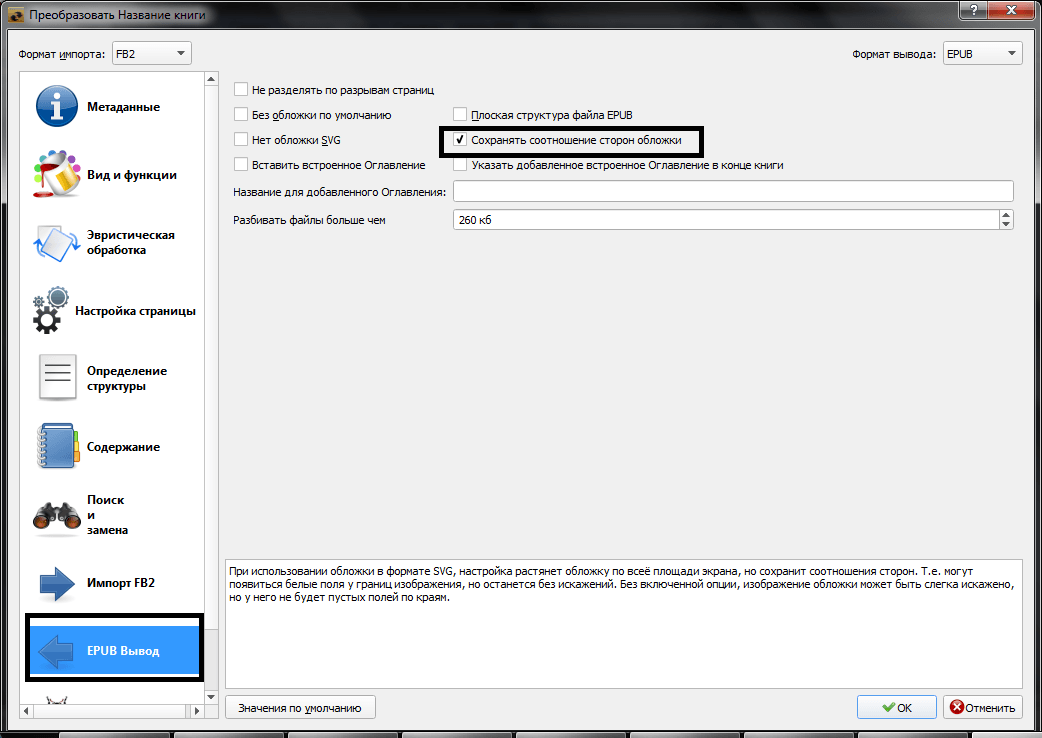Enable Не разделять по разрывам страниц
The width and height of the screenshot is (1042, 738).
pyautogui.click(x=241, y=90)
